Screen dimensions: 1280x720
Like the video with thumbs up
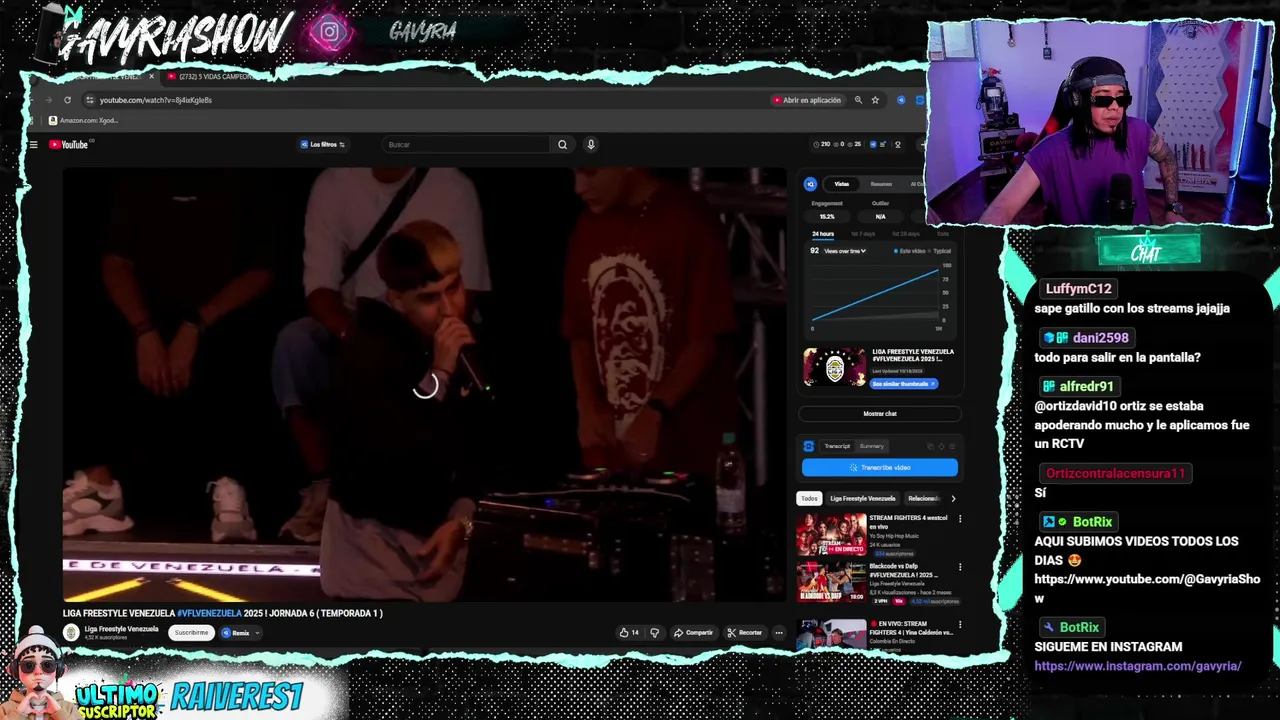(x=628, y=632)
